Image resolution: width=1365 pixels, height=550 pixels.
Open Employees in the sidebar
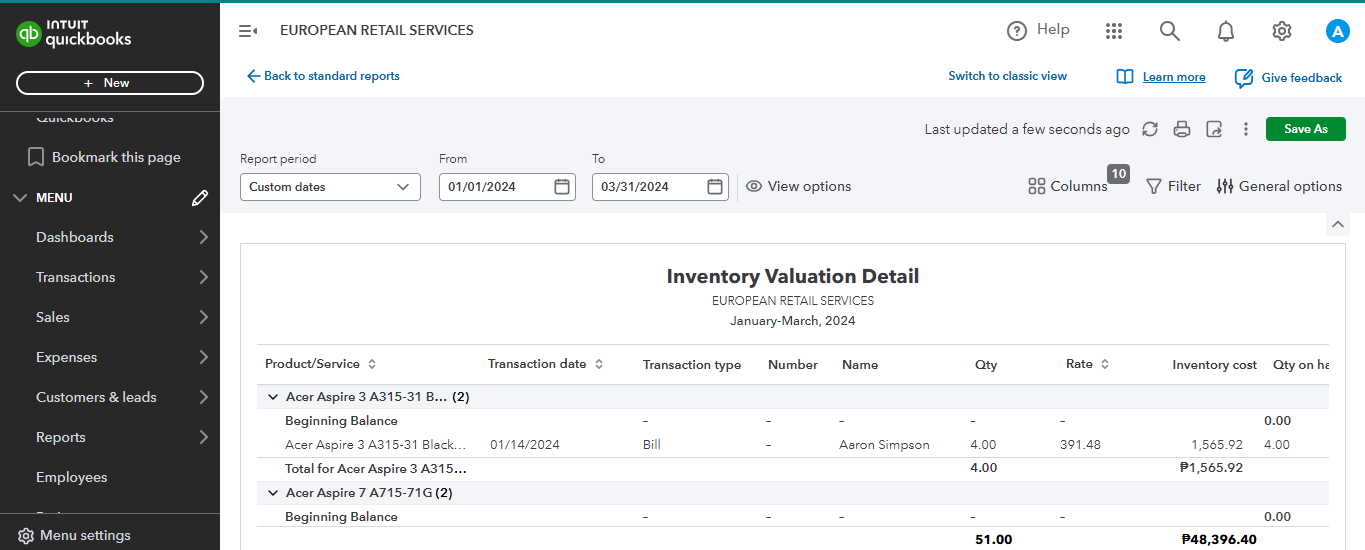pyautogui.click(x=72, y=477)
